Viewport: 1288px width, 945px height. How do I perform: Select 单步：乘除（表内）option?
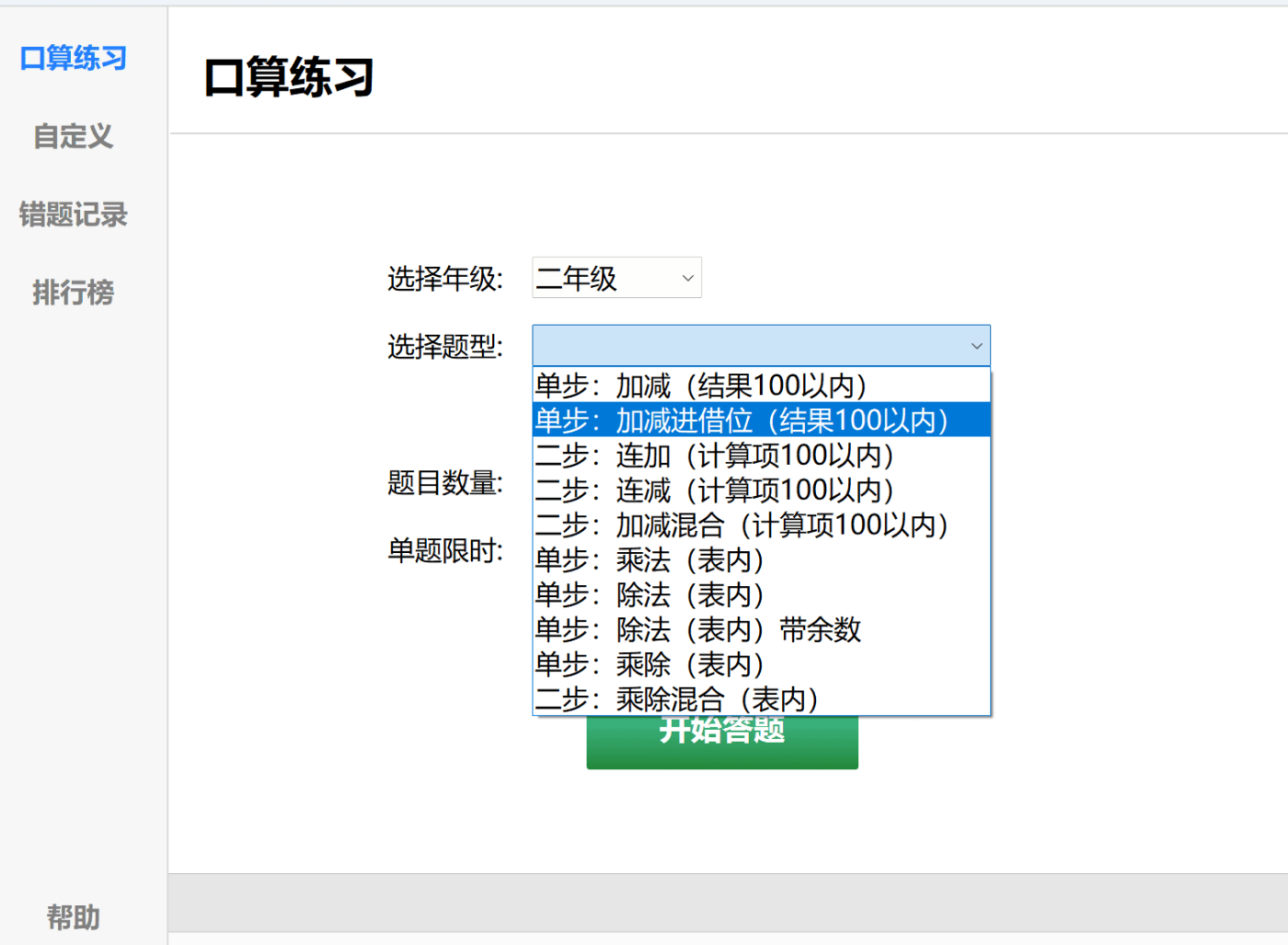click(x=650, y=665)
